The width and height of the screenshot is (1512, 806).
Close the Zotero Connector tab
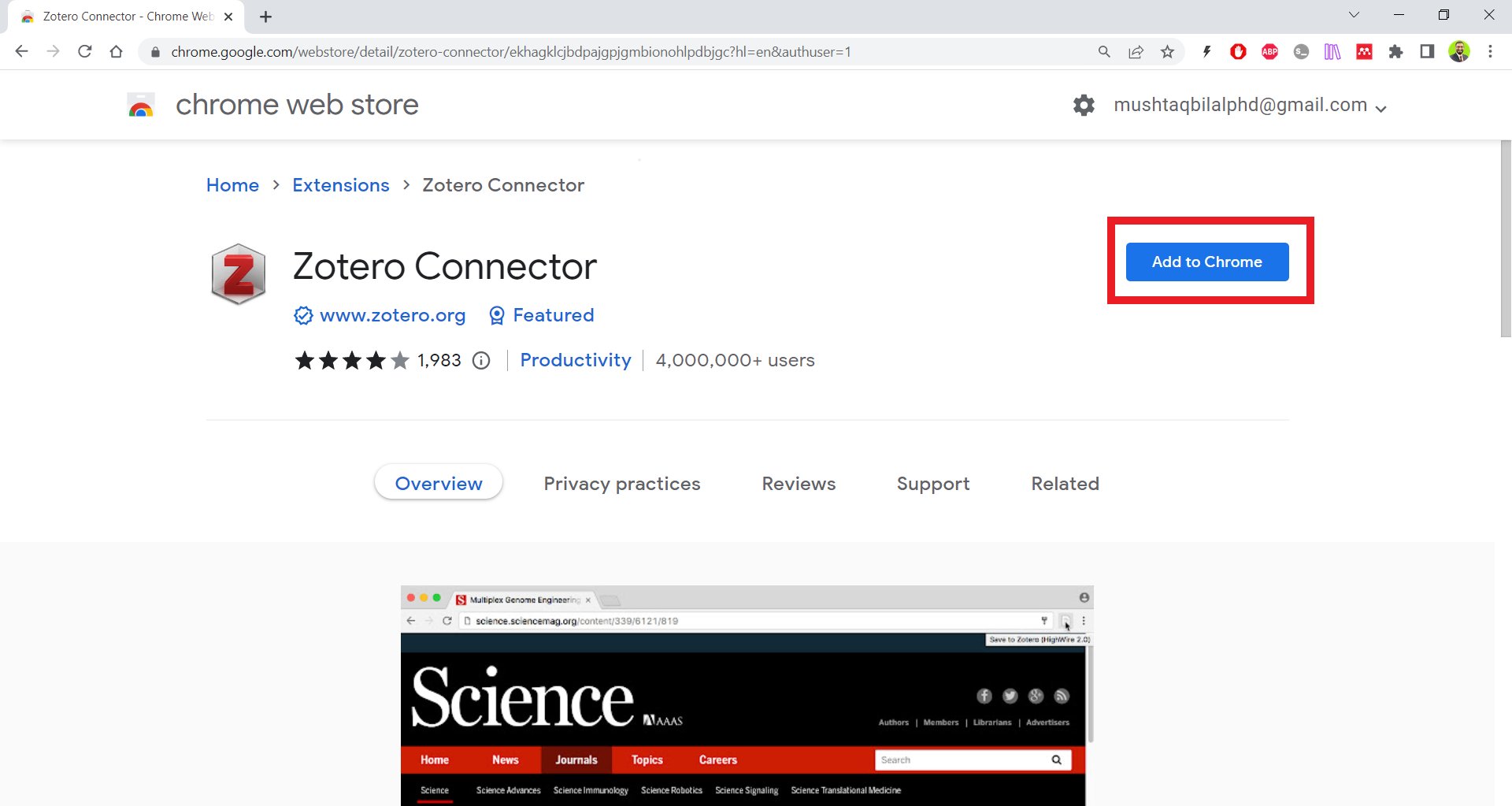click(x=228, y=17)
